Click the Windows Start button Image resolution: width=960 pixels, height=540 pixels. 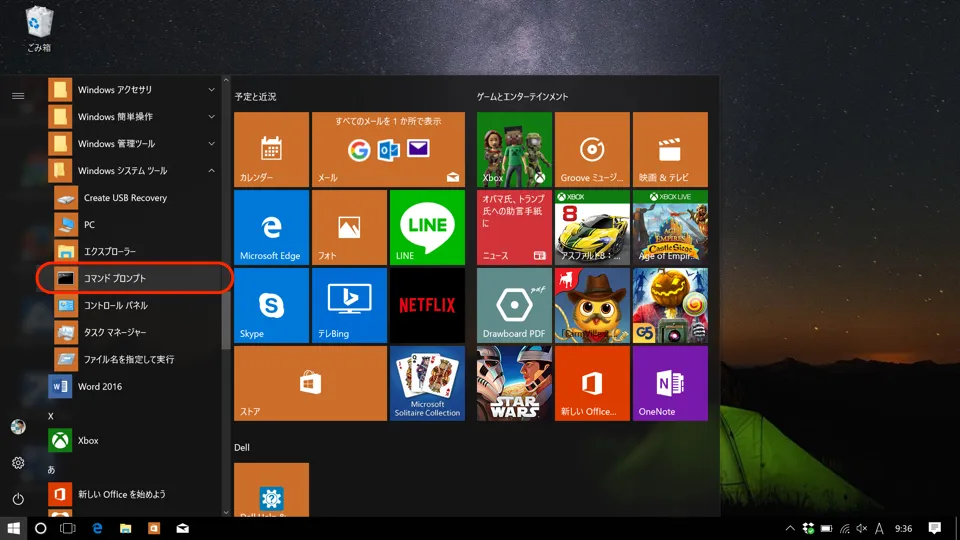pyautogui.click(x=13, y=528)
